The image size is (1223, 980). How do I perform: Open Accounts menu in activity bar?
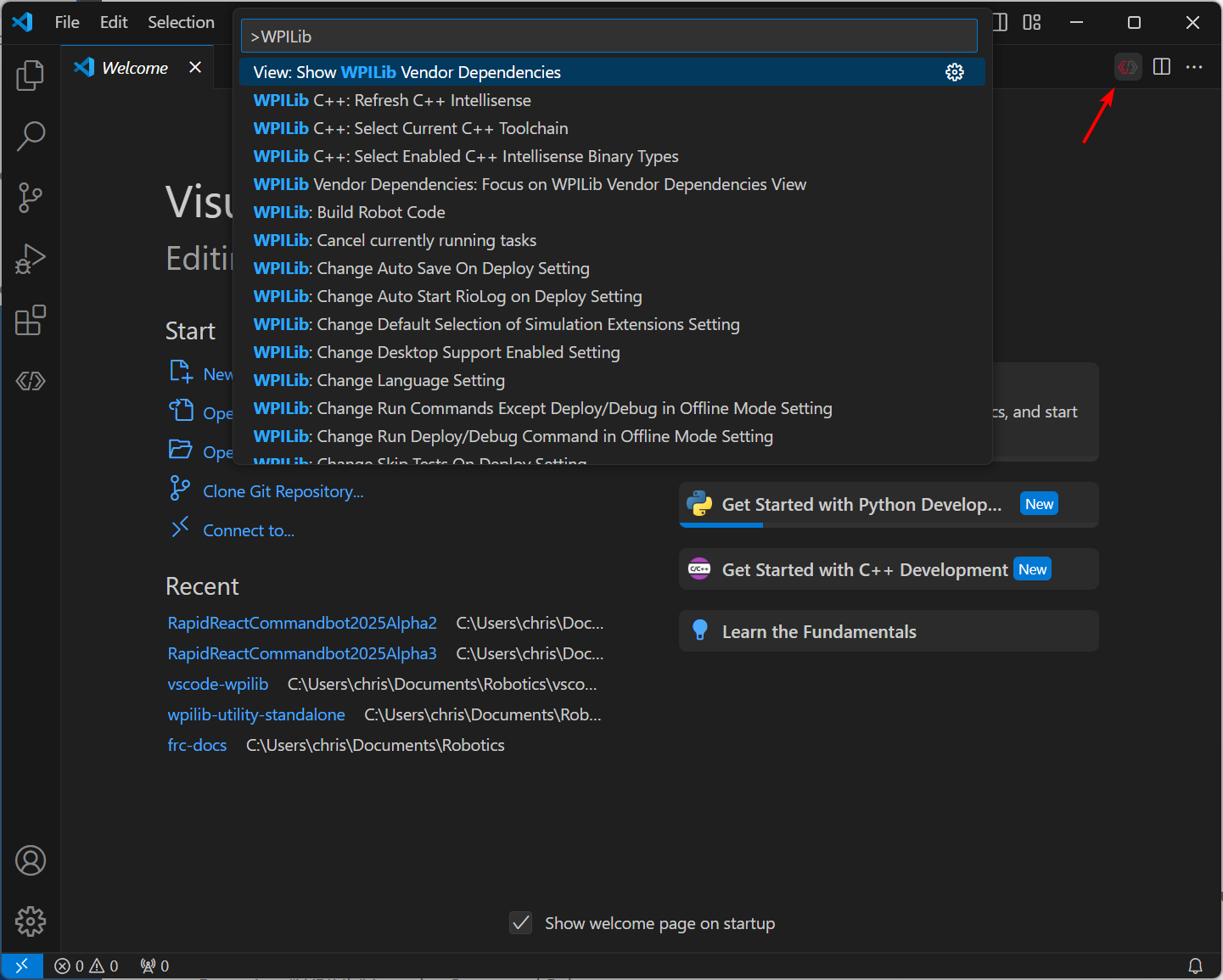click(x=31, y=860)
